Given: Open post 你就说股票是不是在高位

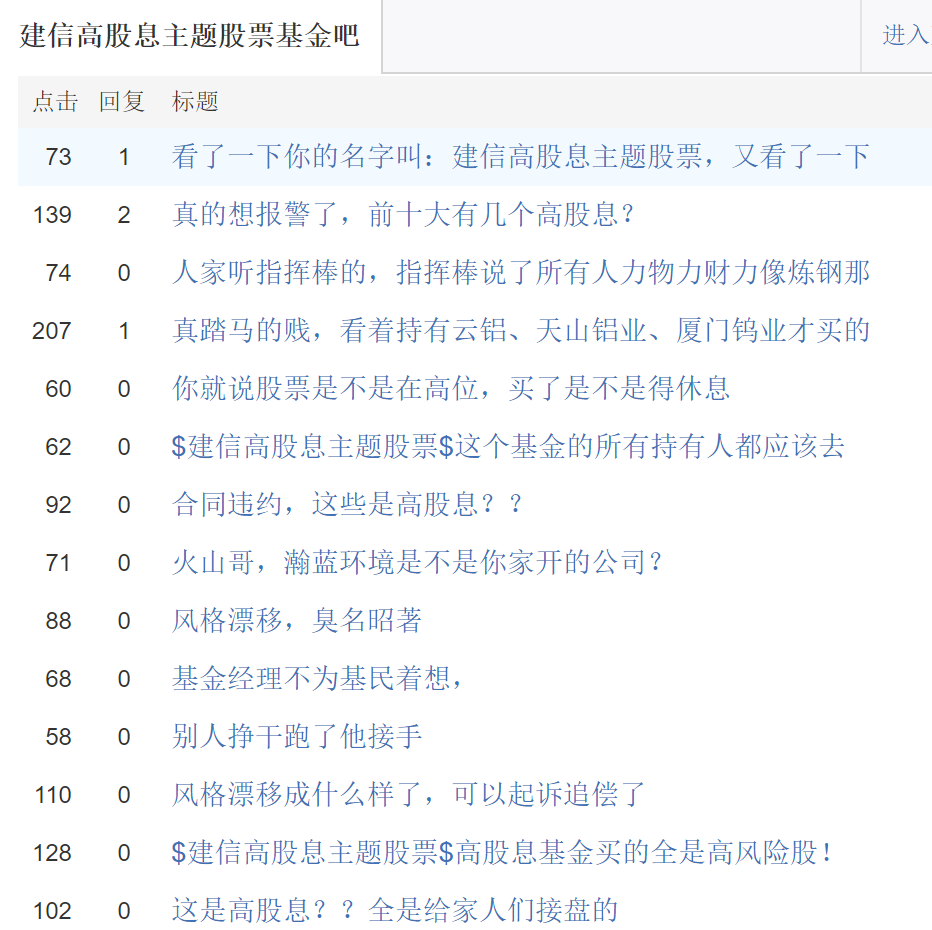Looking at the screenshot, I should [451, 389].
